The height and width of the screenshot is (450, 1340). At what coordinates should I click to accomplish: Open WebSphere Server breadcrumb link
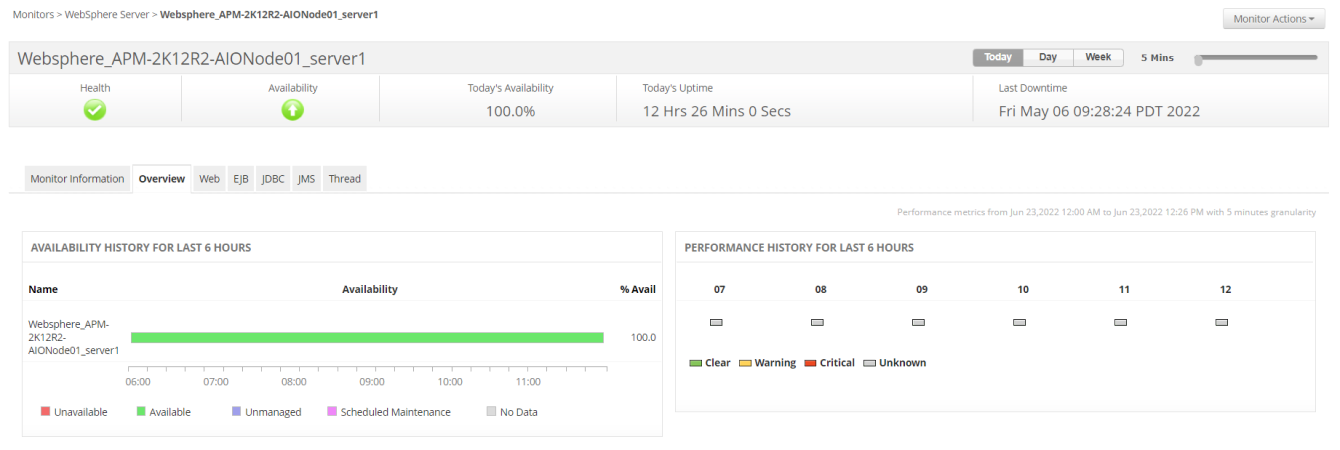coord(107,15)
